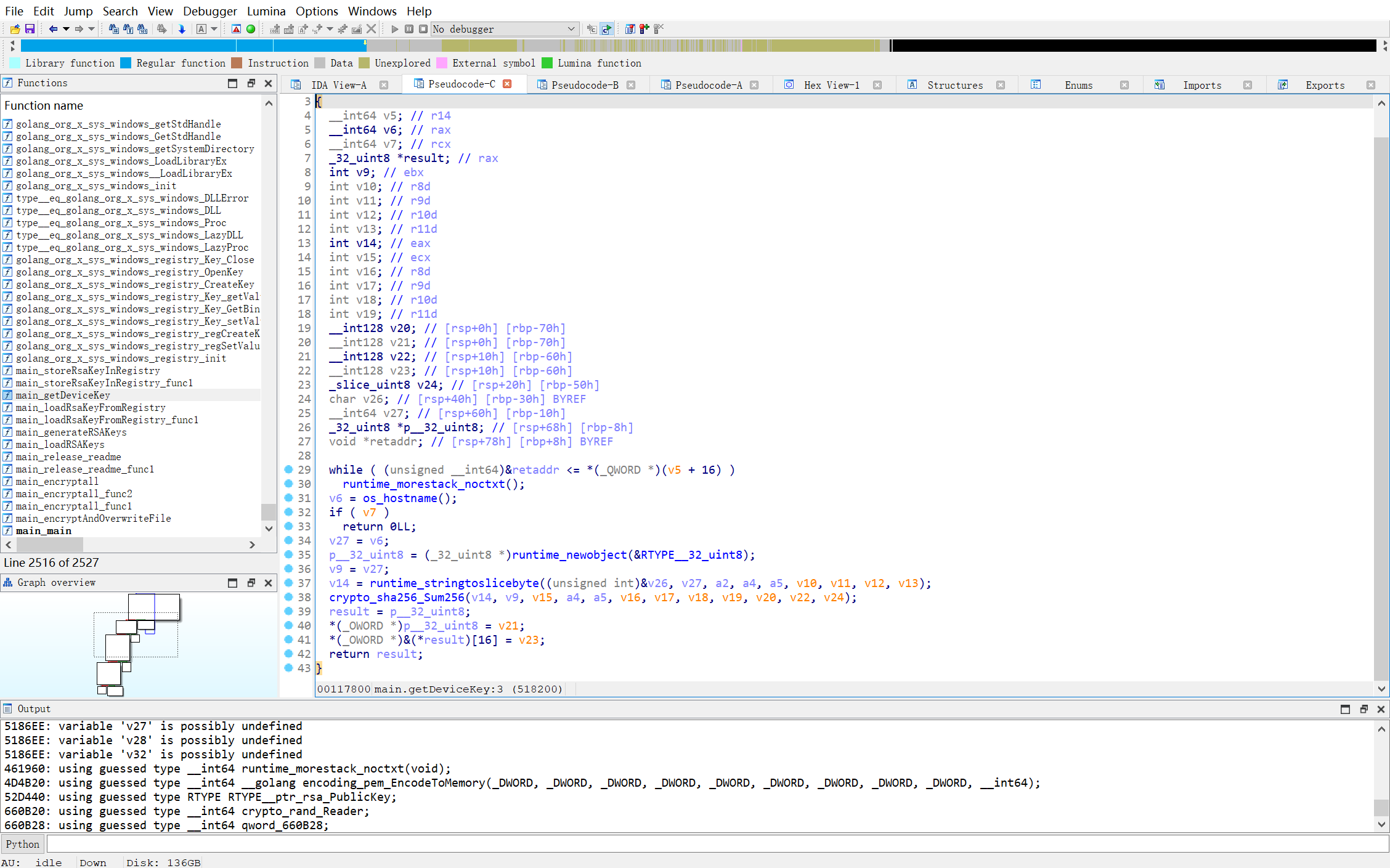1390x868 pixels.
Task: Click the Pause process icon
Action: 409,29
